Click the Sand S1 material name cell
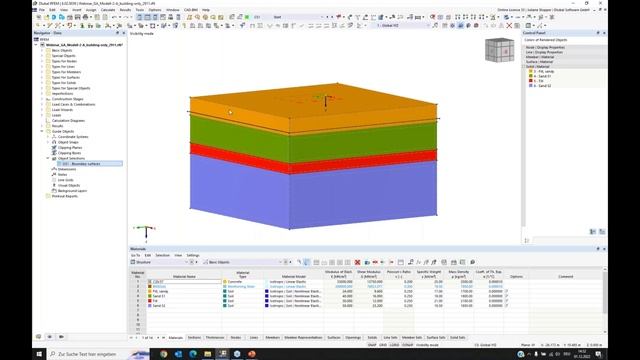The height and width of the screenshot is (360, 640). click(x=184, y=296)
